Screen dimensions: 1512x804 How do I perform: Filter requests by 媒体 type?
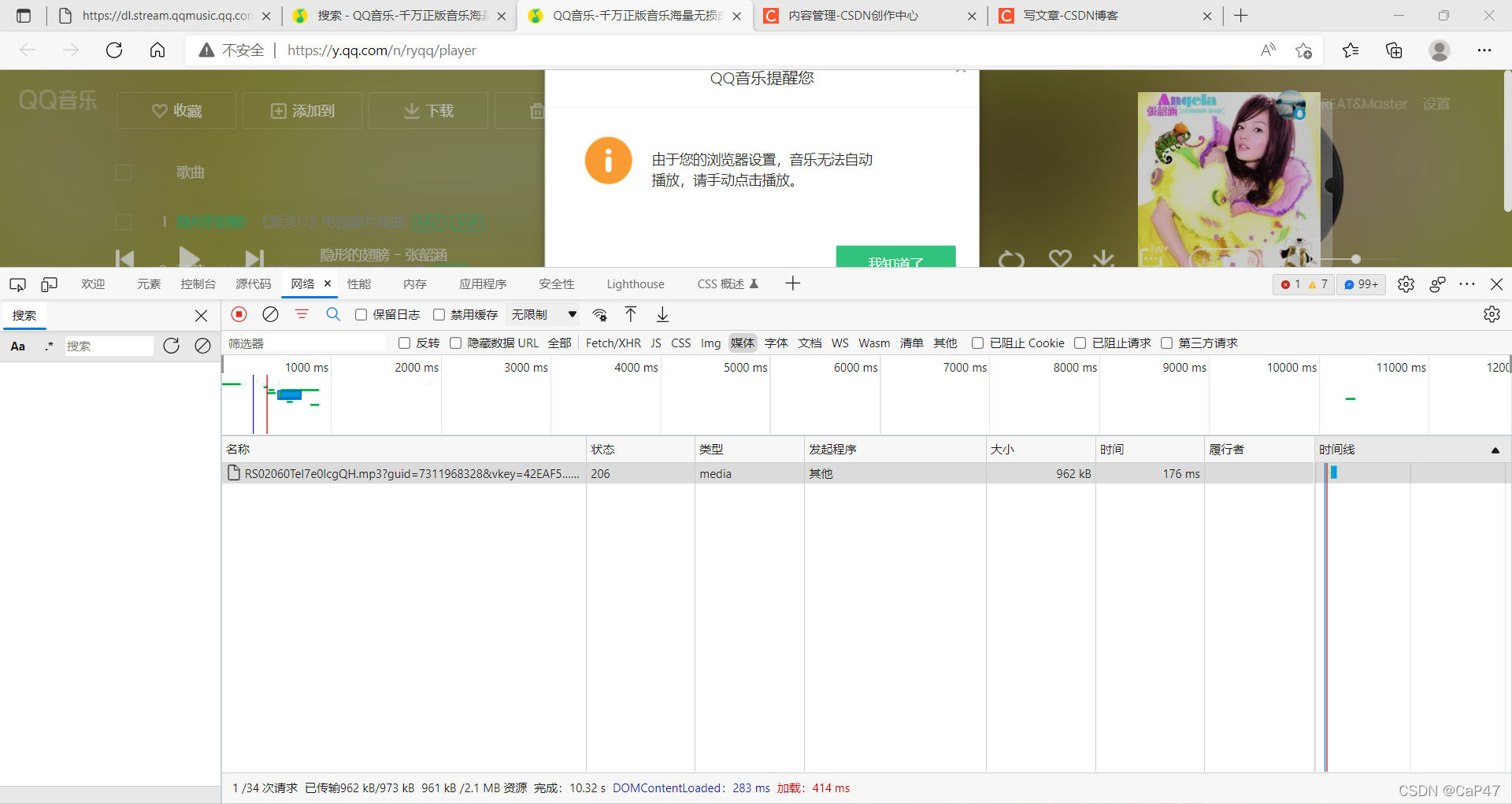[742, 343]
